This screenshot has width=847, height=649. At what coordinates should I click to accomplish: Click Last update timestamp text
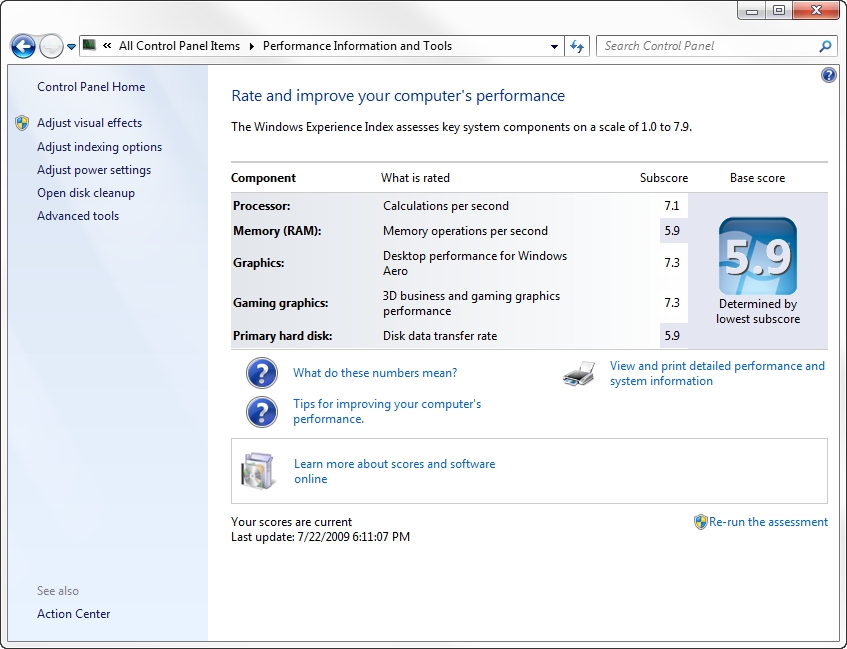[320, 537]
